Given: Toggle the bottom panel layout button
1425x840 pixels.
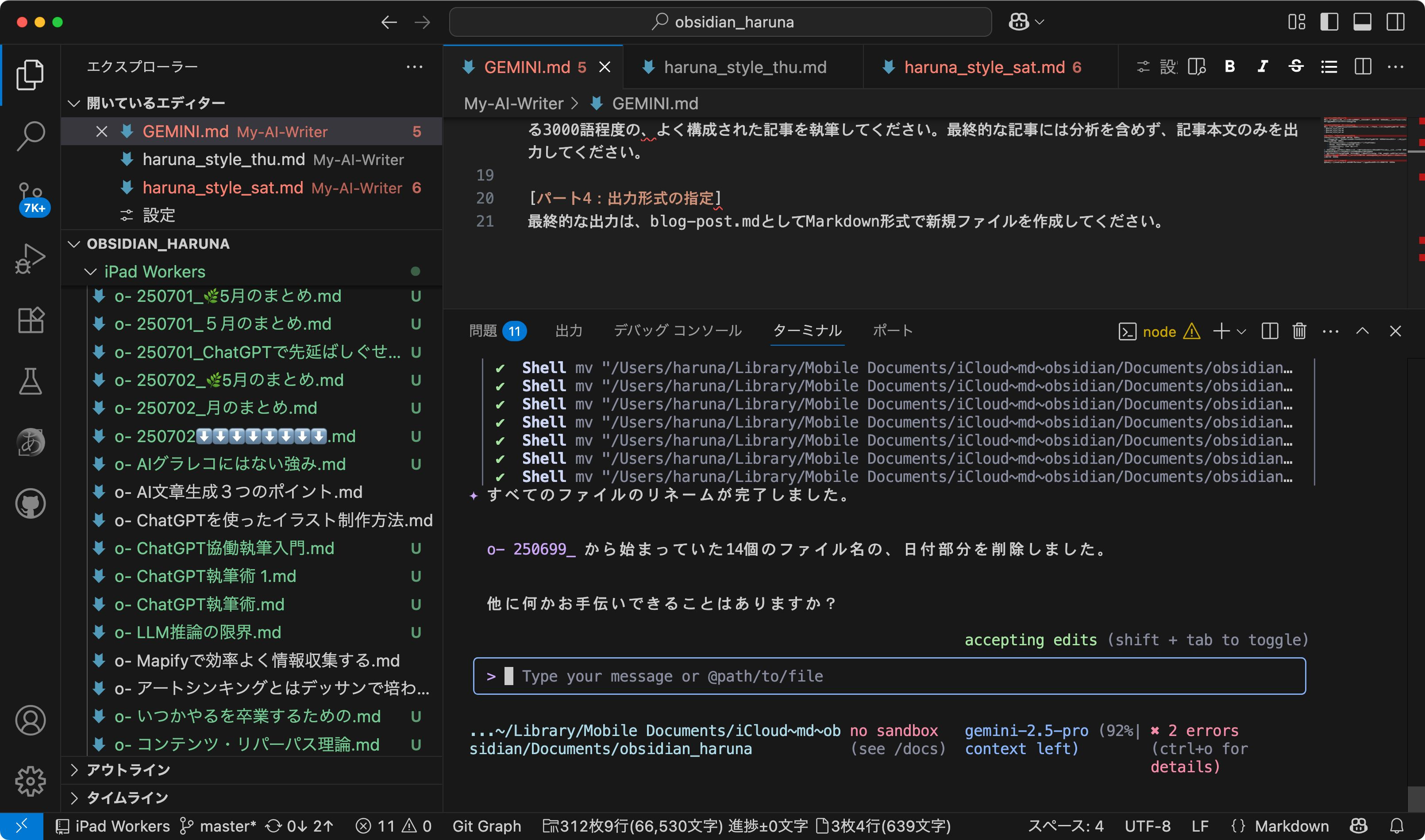Looking at the screenshot, I should (1362, 22).
